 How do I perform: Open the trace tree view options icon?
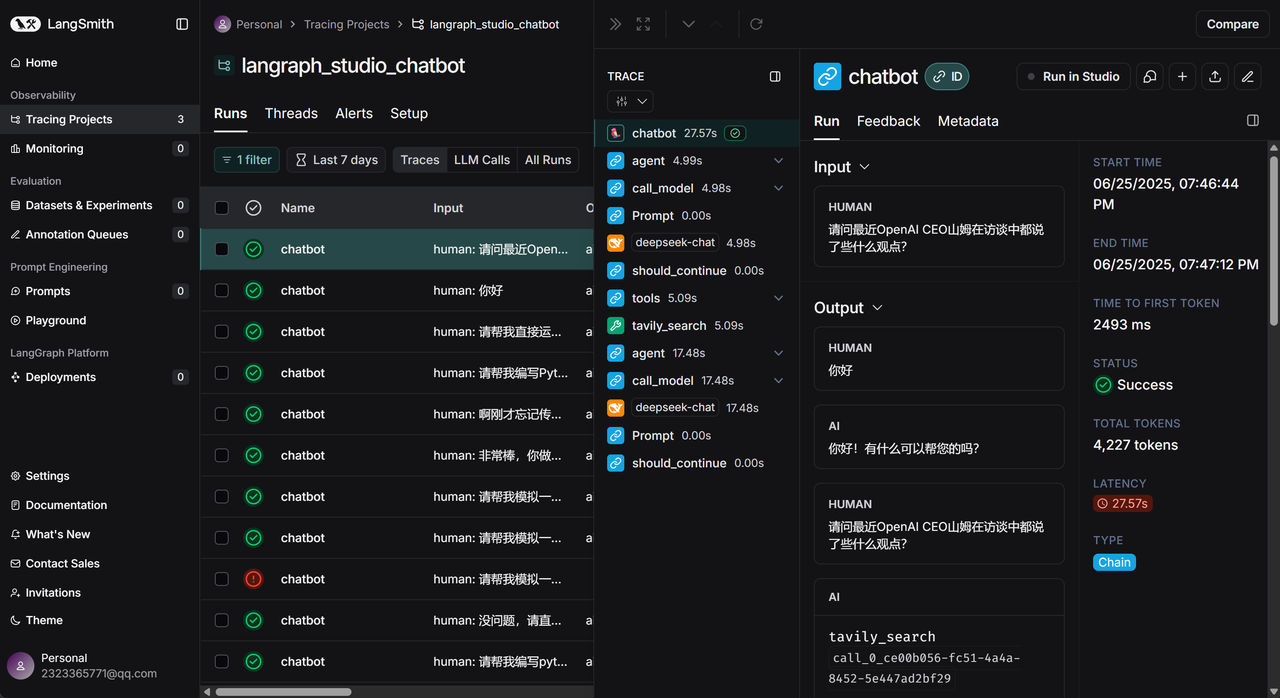tap(630, 101)
